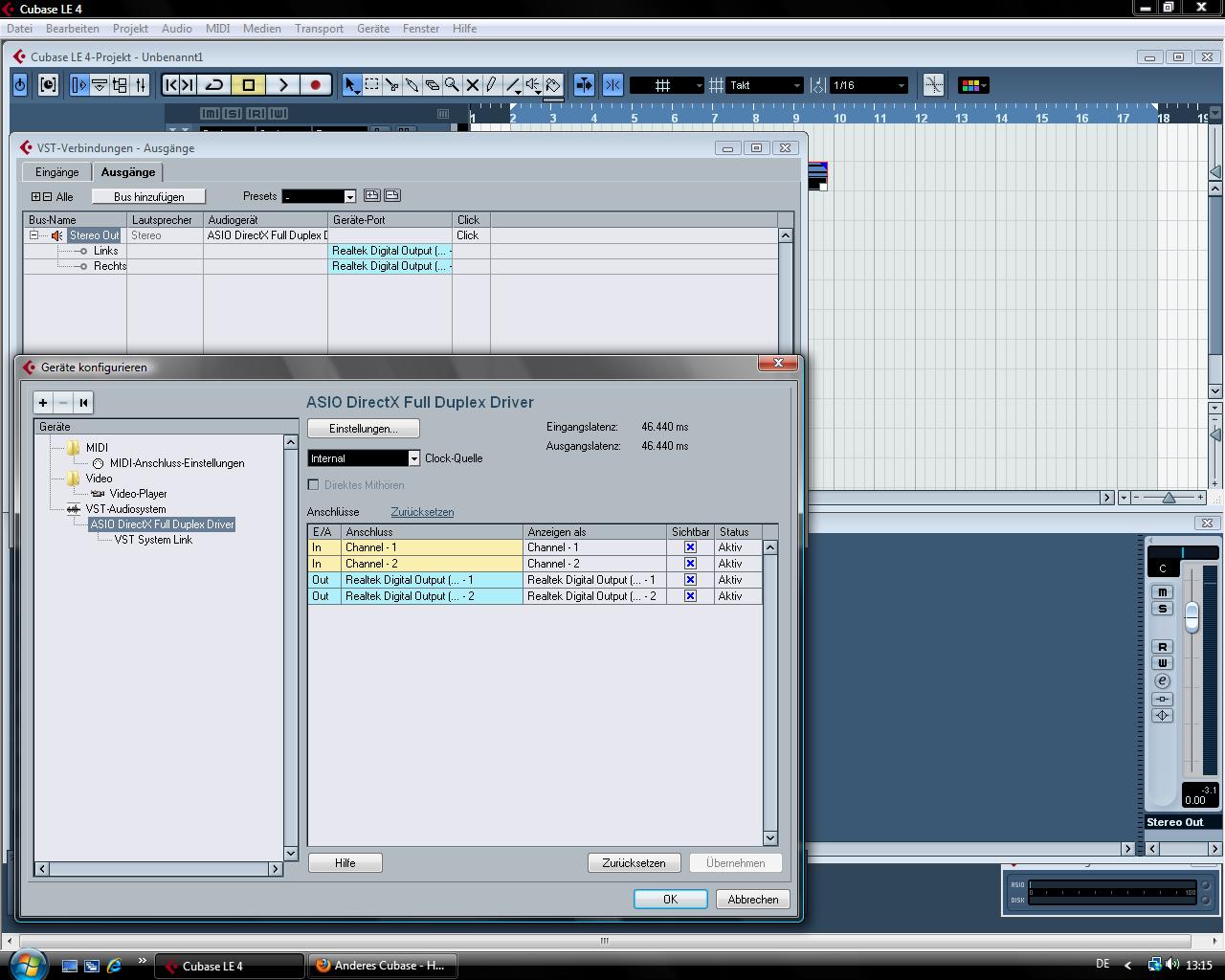
Task: Click the Bus hinzufügen button
Action: tap(148, 196)
